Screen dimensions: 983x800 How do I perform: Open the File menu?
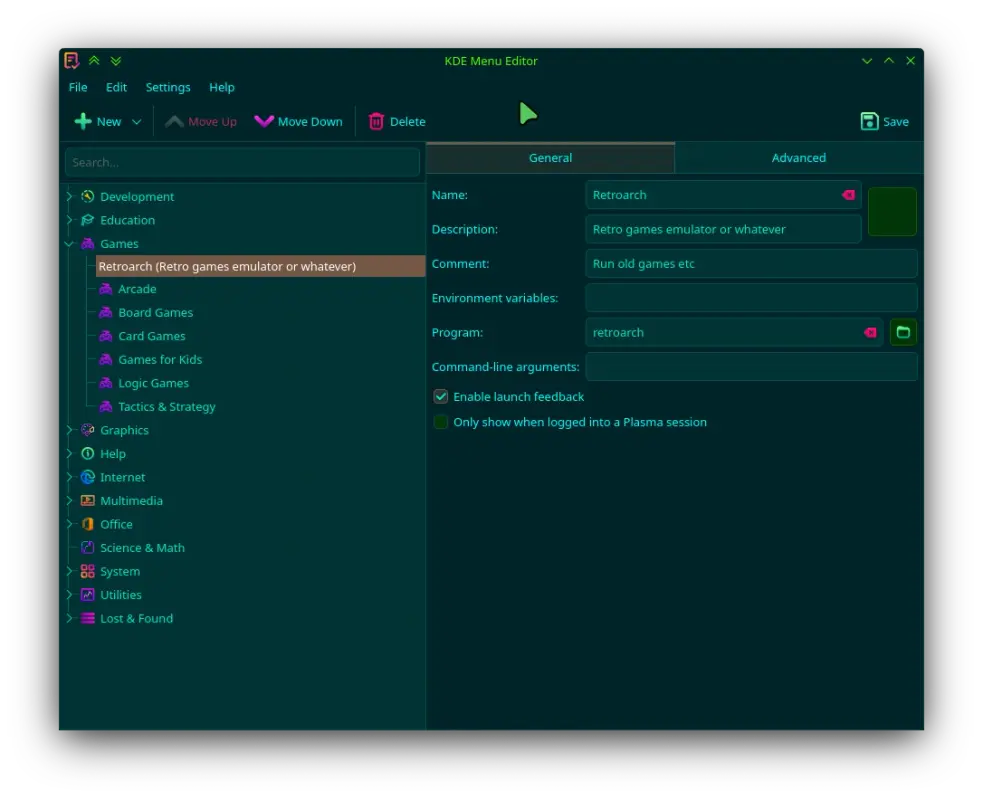pyautogui.click(x=78, y=87)
